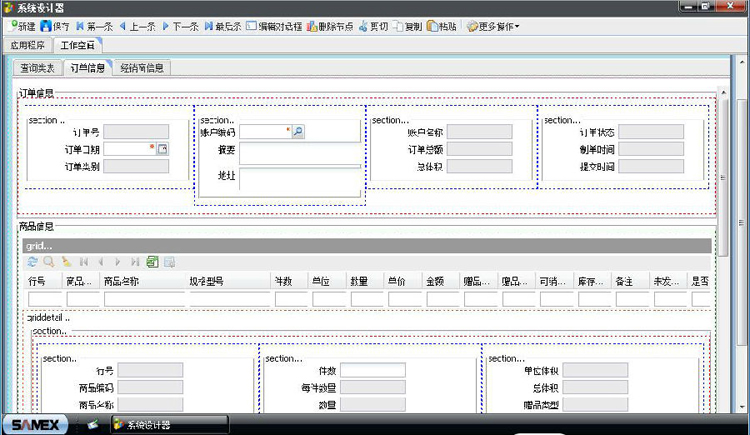Click the 每件数量 field in detail section
This screenshot has width=750, height=435.
373,387
